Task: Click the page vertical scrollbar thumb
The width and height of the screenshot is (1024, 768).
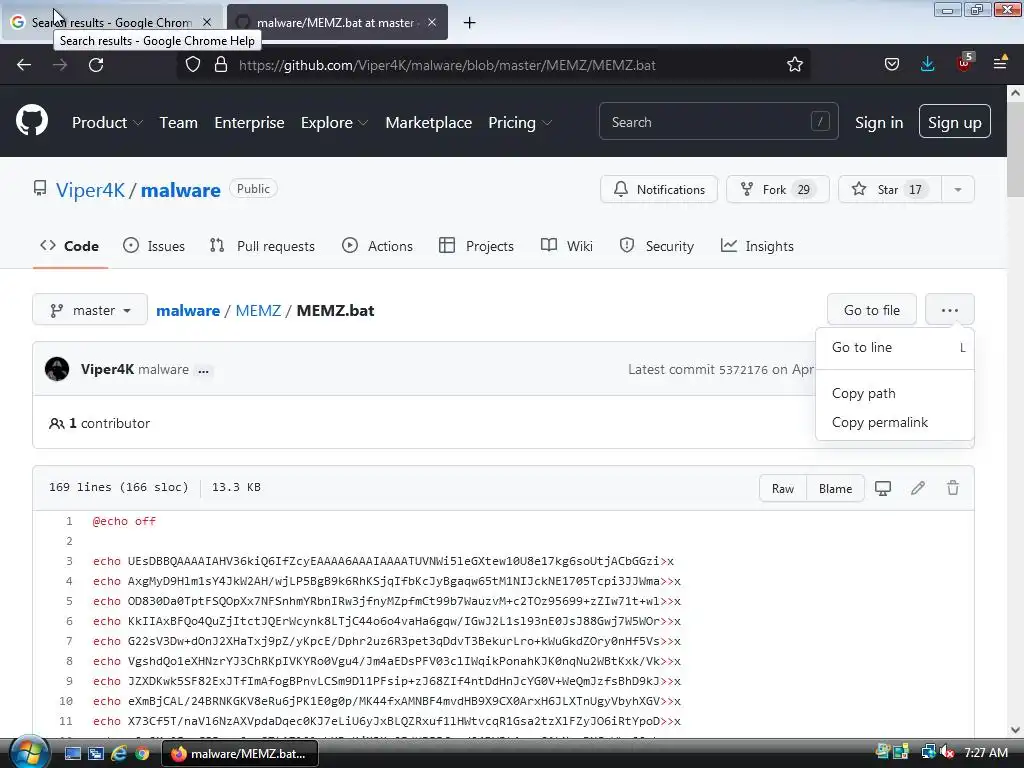Action: tap(1015, 149)
